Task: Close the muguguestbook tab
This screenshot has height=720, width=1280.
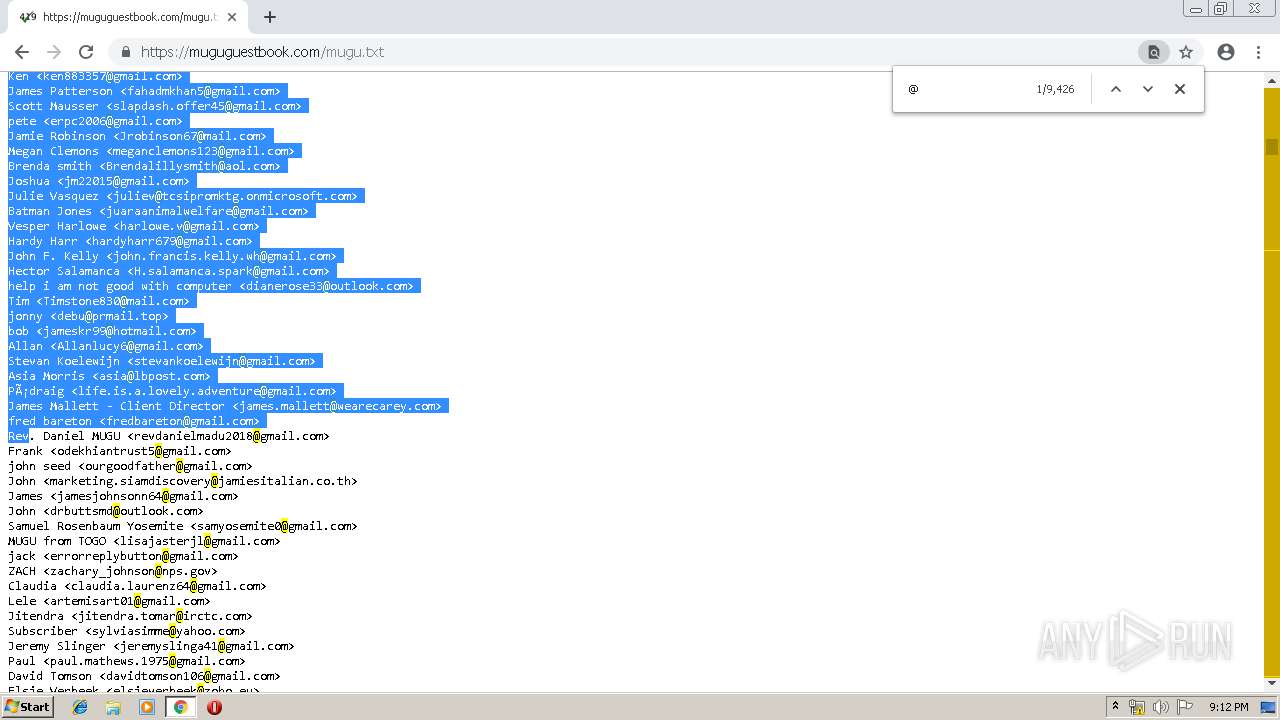Action: [x=232, y=17]
